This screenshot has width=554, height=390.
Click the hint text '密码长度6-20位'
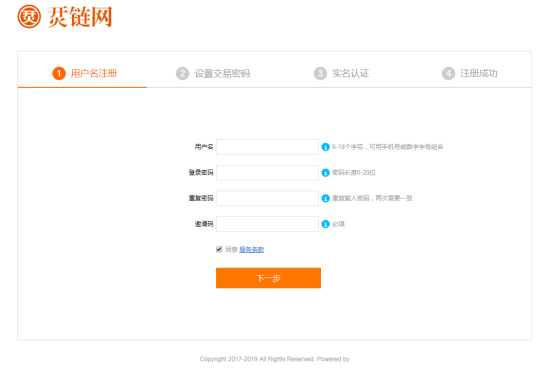coord(354,173)
